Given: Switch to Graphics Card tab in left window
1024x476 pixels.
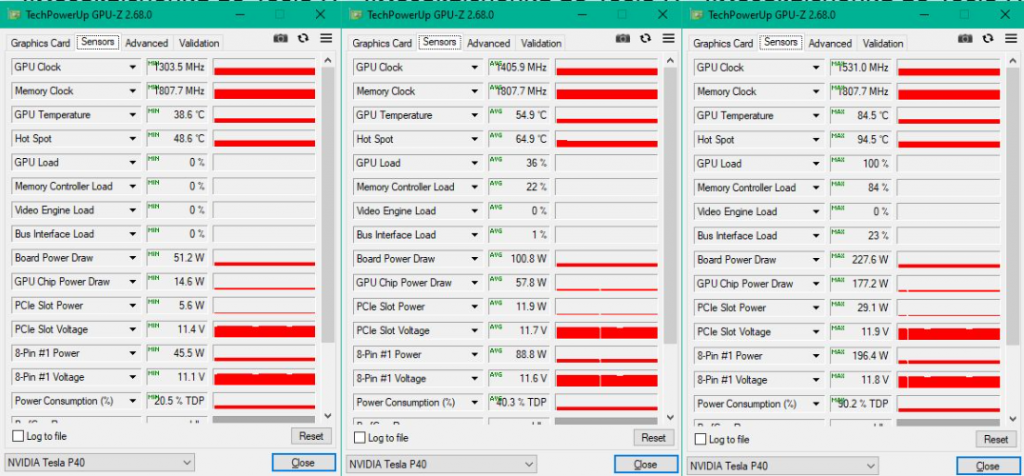Looking at the screenshot, I should tap(40, 43).
